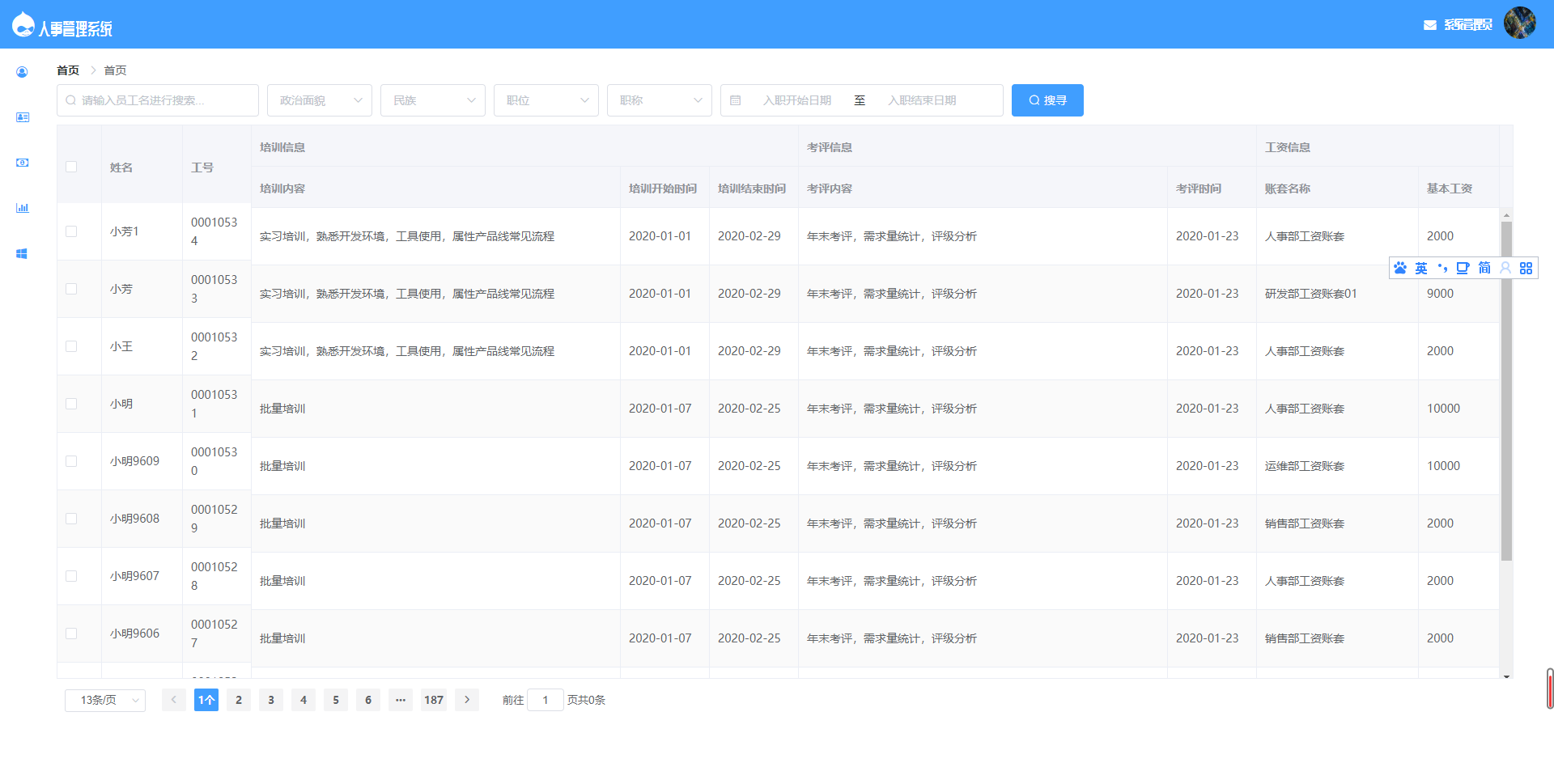Click the user avatar in top right
Screen dimensions: 1554x784
tap(1519, 23)
